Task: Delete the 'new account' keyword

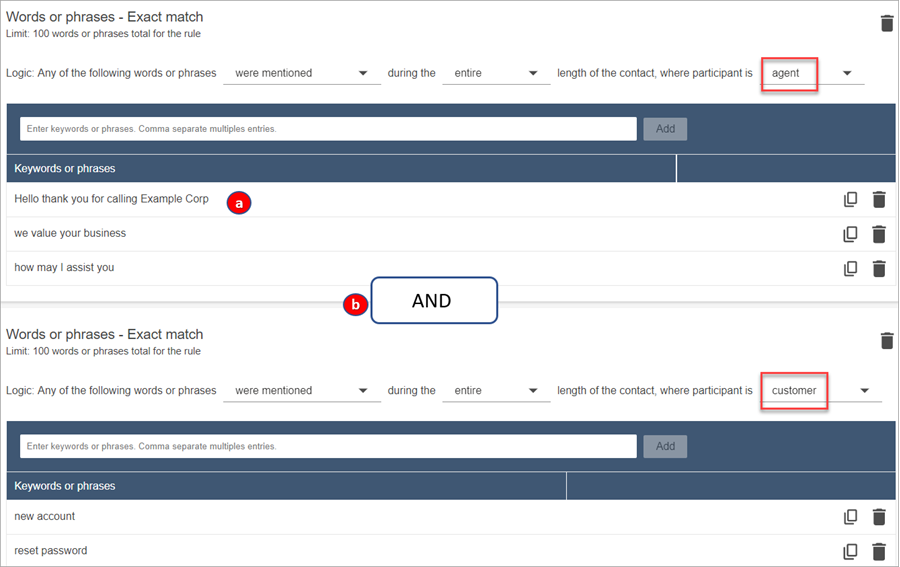Action: click(879, 517)
